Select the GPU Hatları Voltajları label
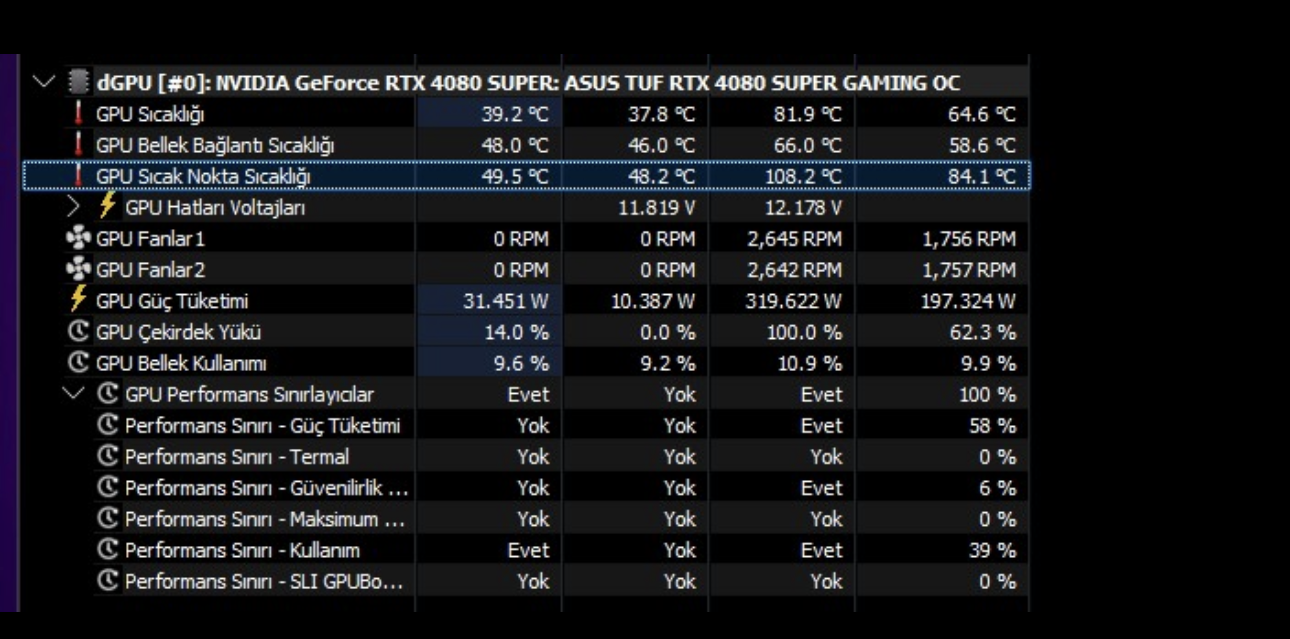This screenshot has height=639, width=1290. coord(215,208)
